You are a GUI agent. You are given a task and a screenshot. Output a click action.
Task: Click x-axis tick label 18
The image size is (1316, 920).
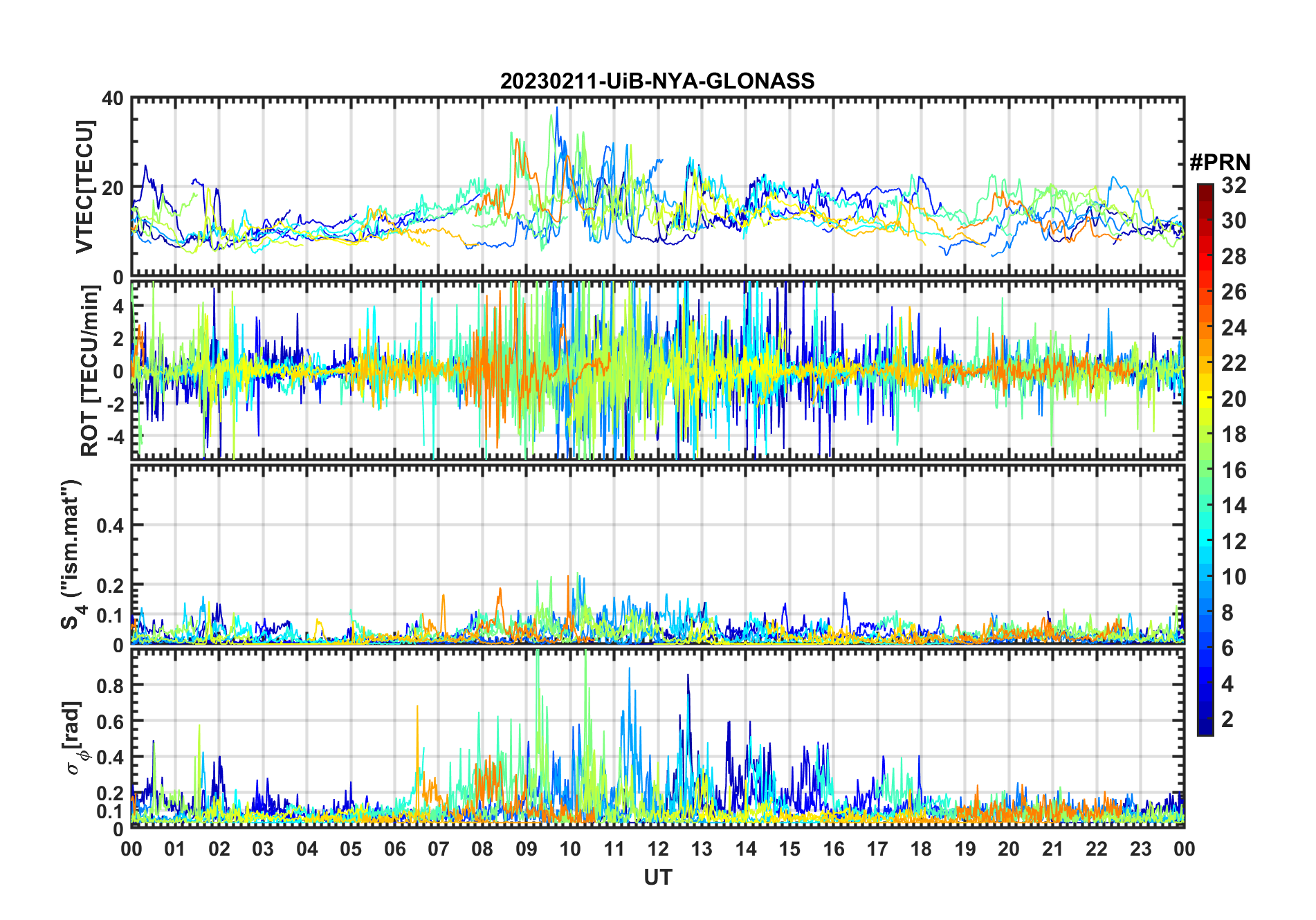[x=921, y=849]
